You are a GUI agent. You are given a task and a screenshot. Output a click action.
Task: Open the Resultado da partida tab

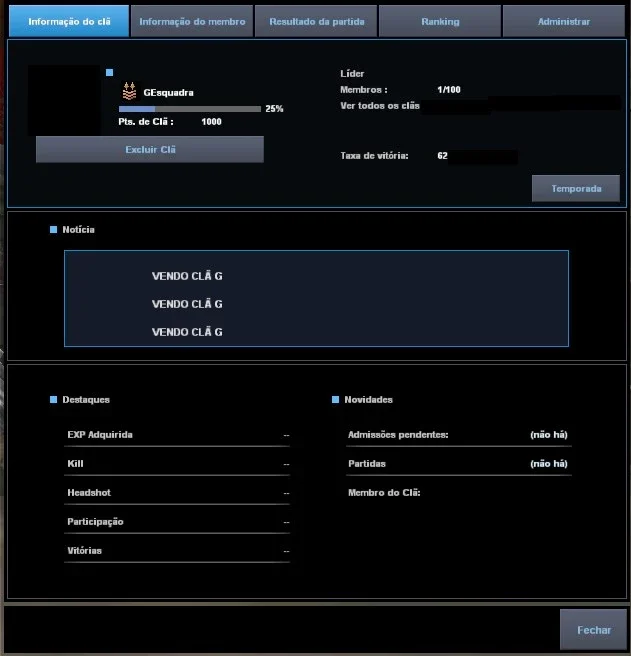tap(316, 21)
